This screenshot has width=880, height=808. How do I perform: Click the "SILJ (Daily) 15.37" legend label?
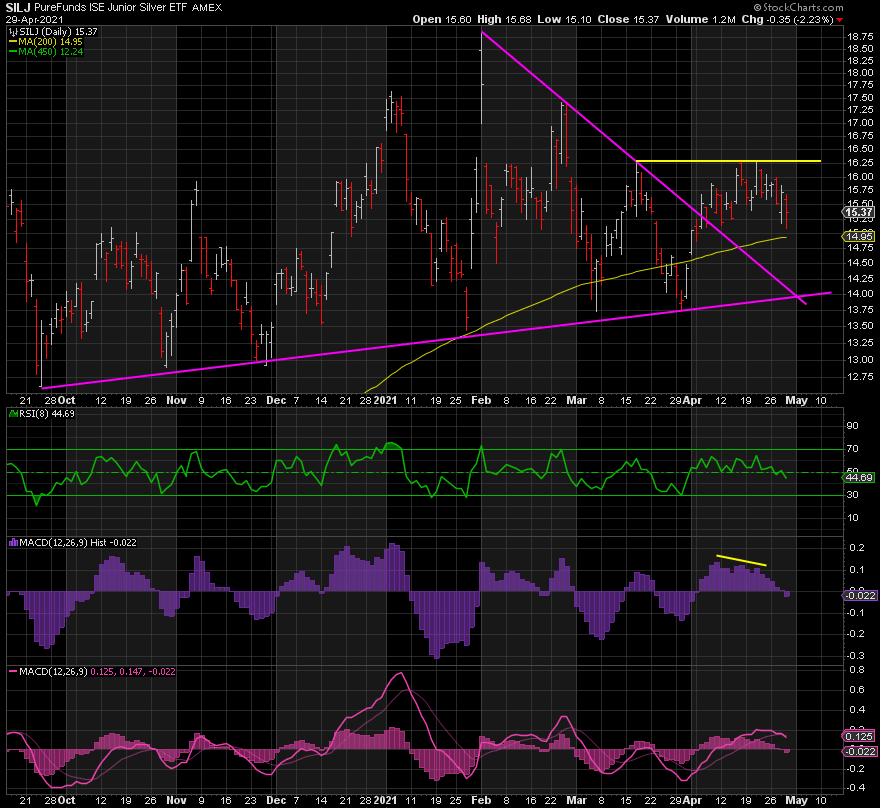(58, 32)
